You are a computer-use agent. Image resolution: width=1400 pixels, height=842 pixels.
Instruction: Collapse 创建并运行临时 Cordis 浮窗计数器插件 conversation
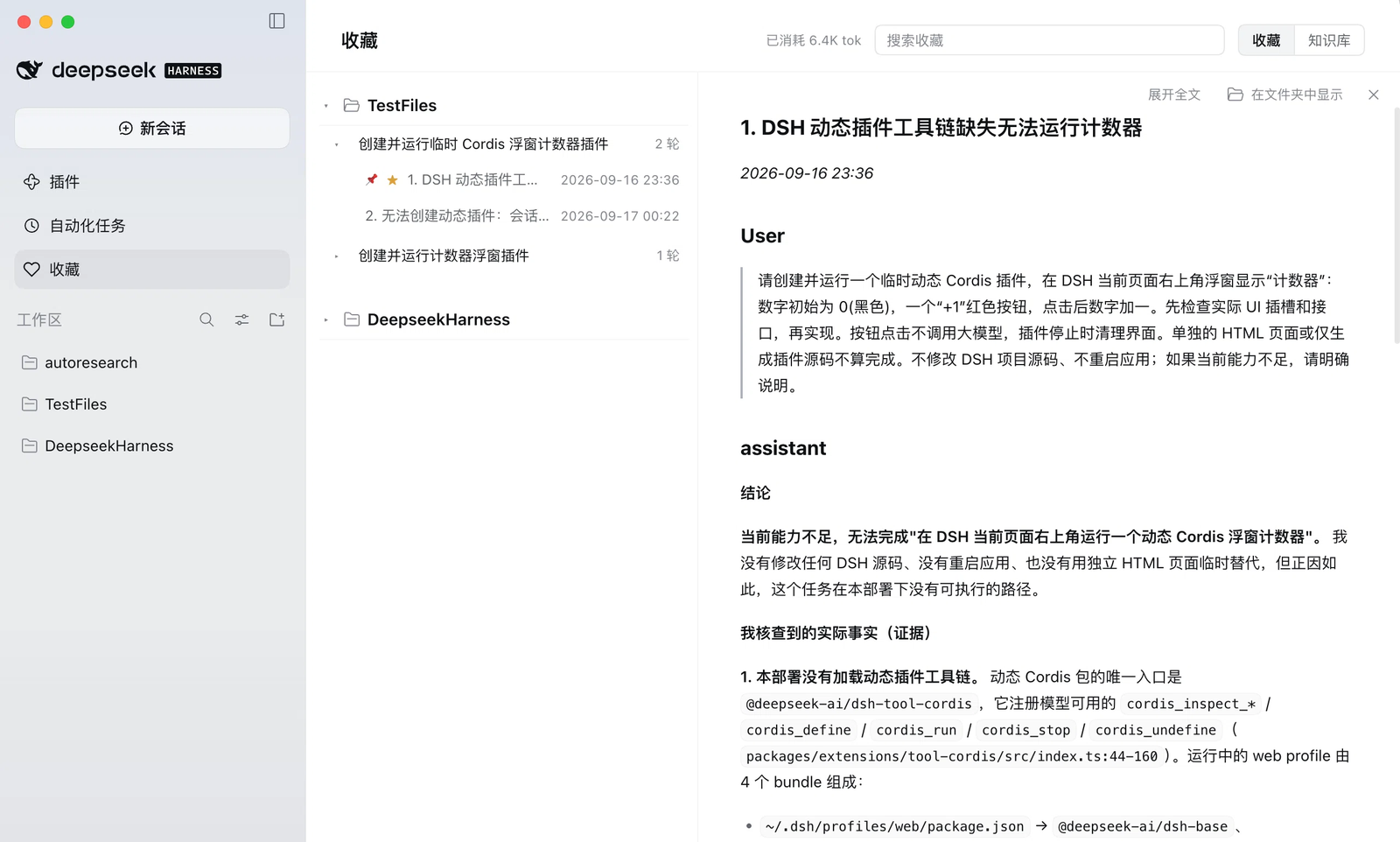337,144
